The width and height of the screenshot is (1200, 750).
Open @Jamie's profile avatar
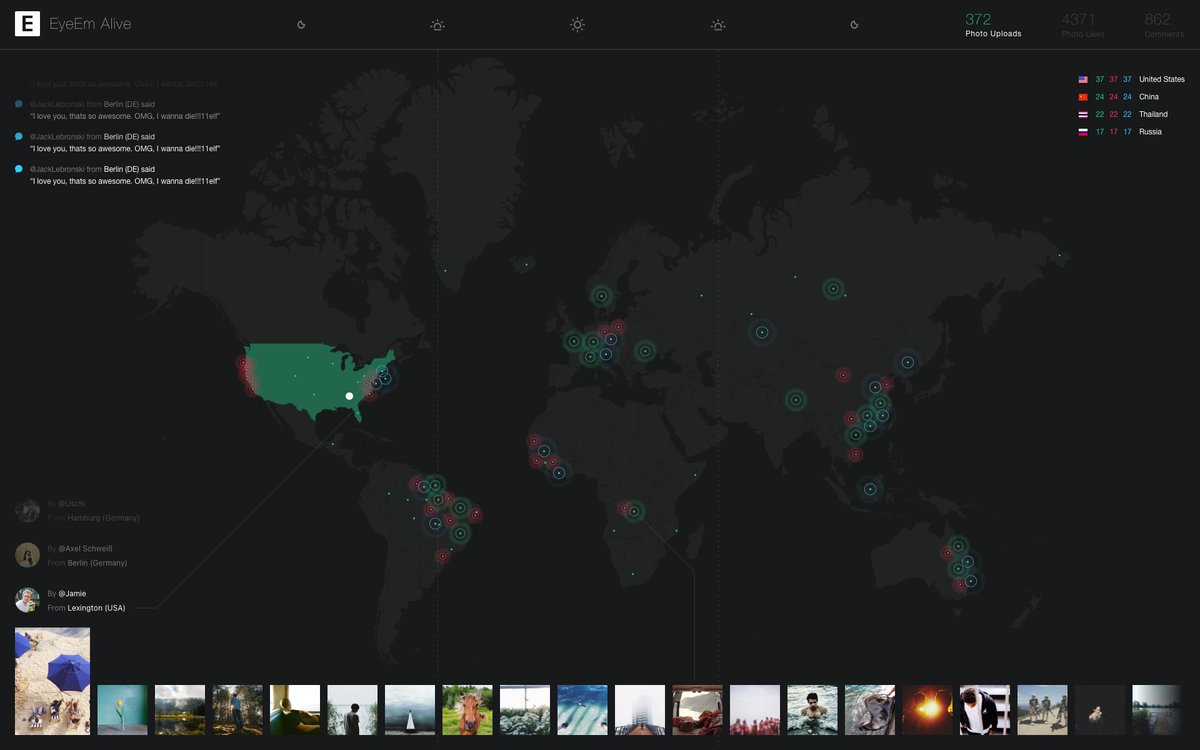(27, 600)
